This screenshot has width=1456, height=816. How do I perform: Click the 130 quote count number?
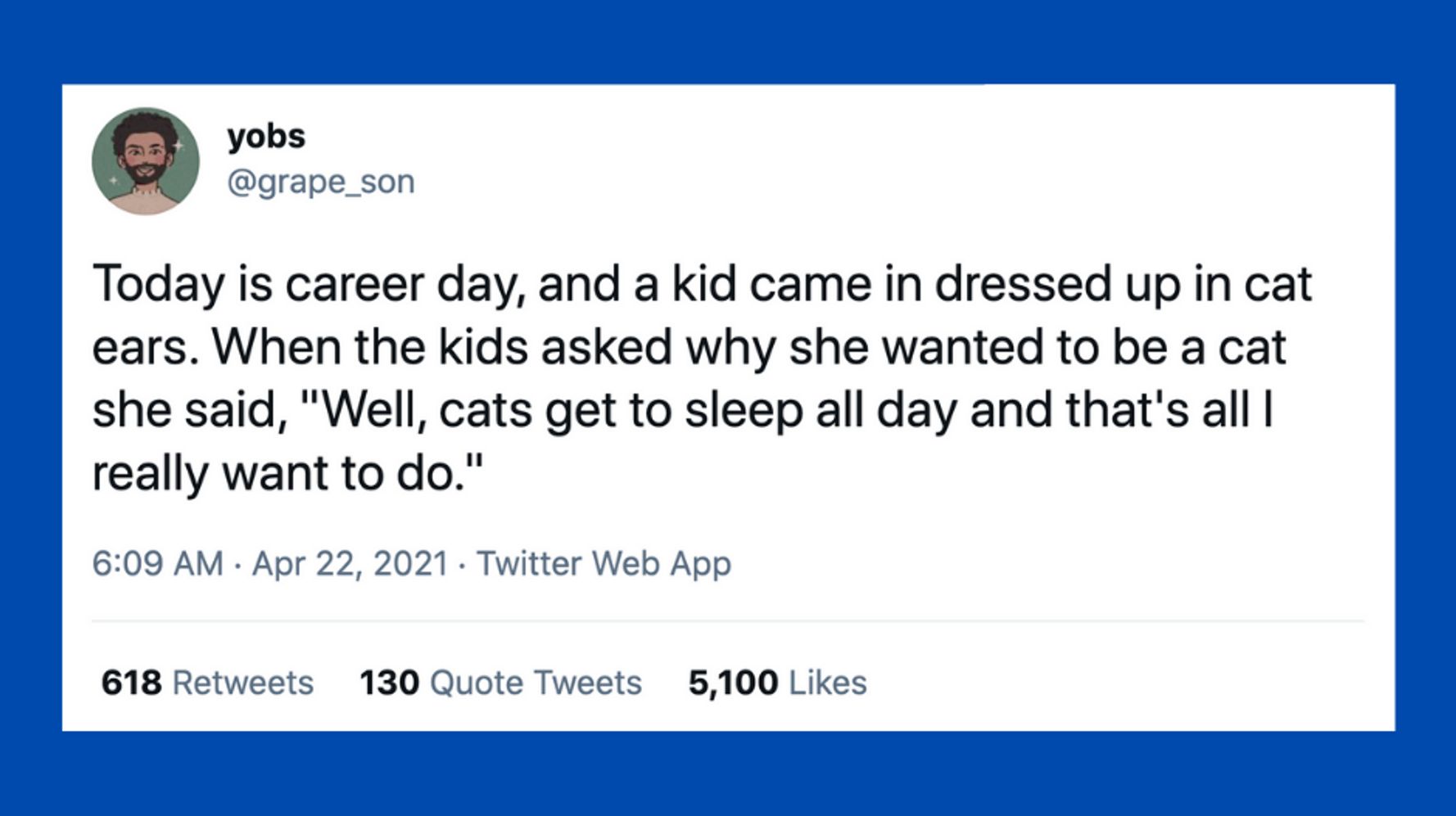(389, 682)
